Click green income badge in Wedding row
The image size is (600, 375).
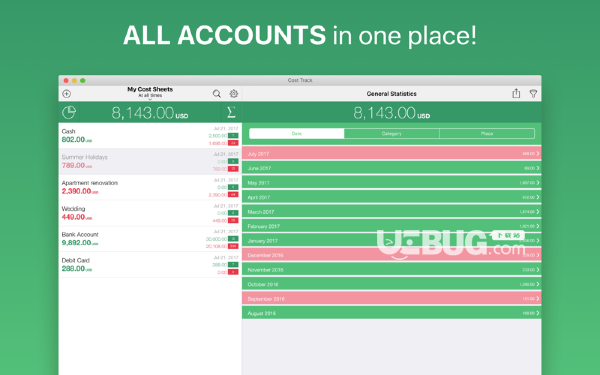(x=233, y=213)
